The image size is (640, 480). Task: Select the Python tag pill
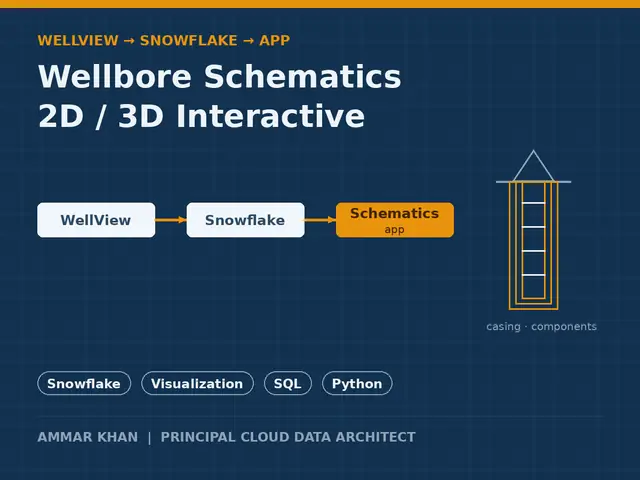coord(357,383)
